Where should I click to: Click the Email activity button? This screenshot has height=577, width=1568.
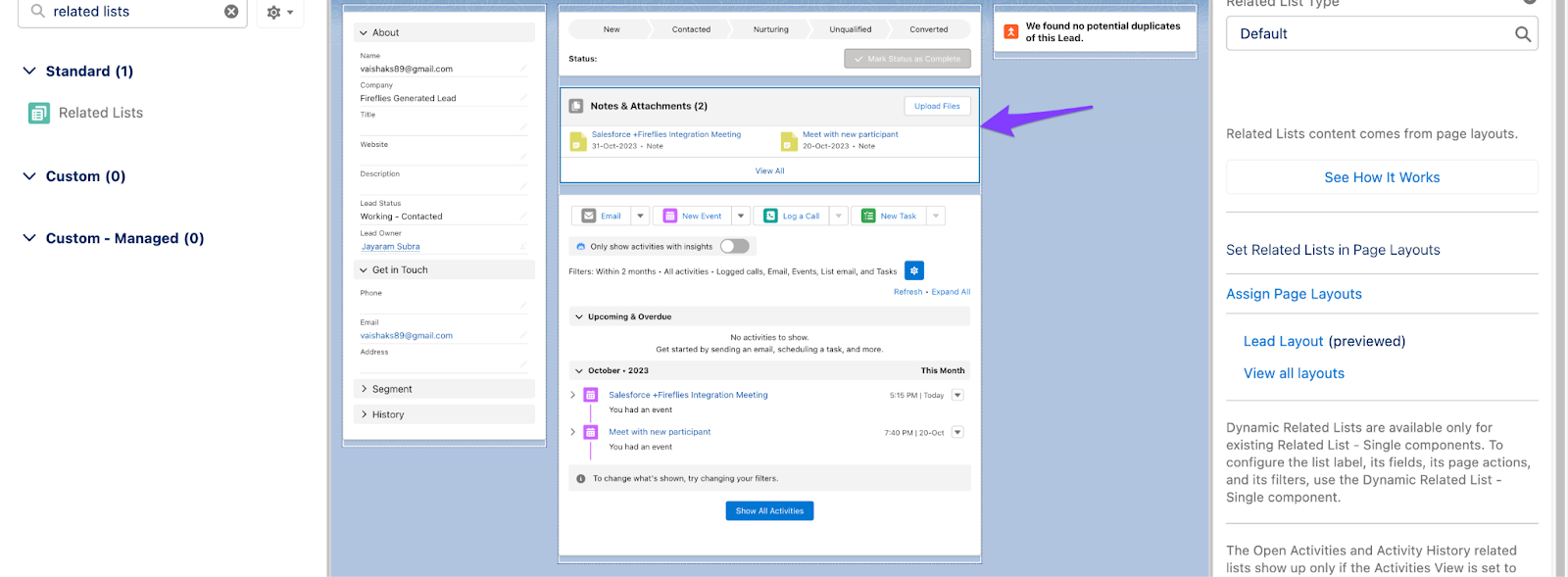point(602,216)
